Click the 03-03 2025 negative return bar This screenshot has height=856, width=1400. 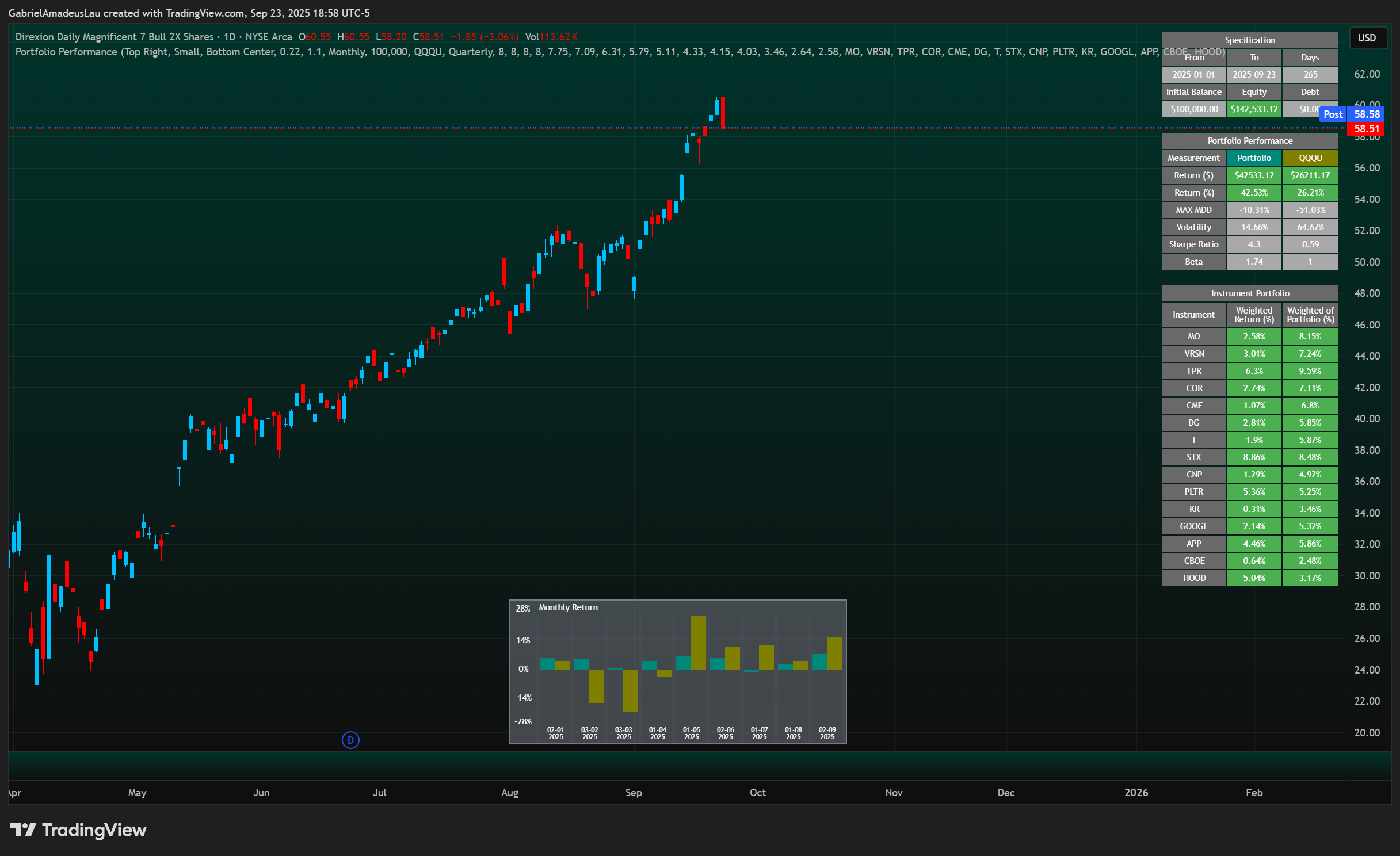click(631, 690)
